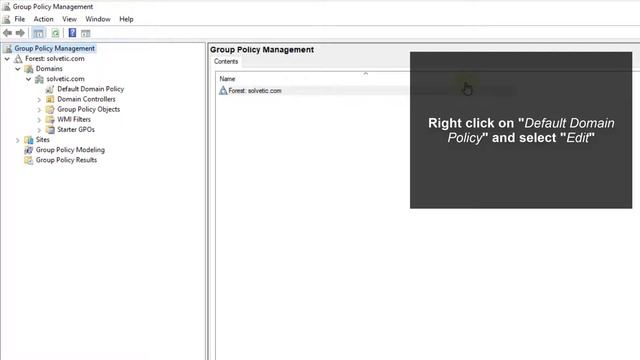Screen dimensions: 640x360
Task: Click the Group Policy Objects folder icon
Action: click(x=50, y=109)
